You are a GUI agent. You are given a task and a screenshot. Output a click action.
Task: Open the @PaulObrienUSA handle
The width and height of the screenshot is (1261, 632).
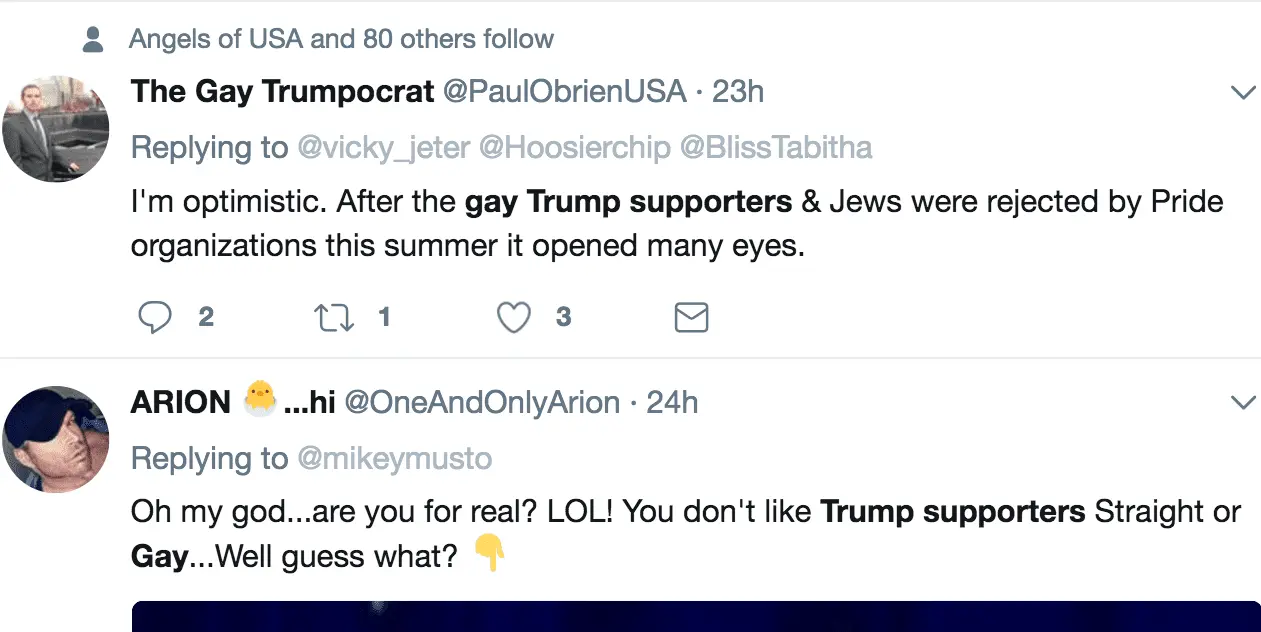pos(564,92)
